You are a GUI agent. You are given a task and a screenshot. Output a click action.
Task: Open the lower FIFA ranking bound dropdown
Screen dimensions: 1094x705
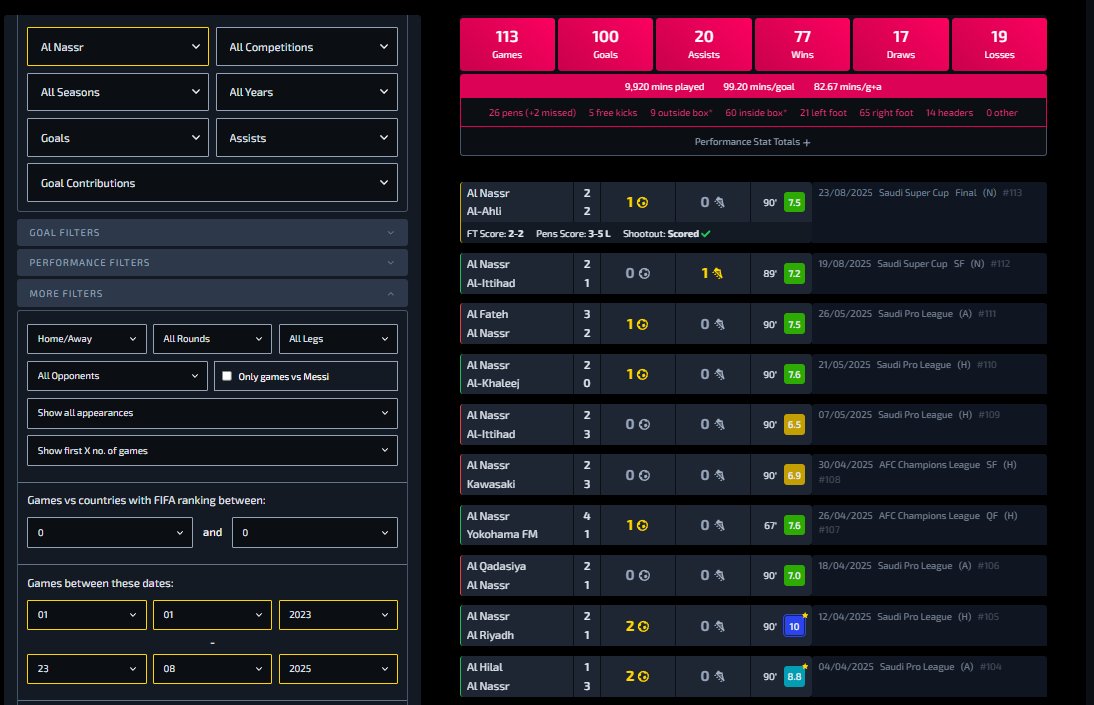(x=110, y=533)
